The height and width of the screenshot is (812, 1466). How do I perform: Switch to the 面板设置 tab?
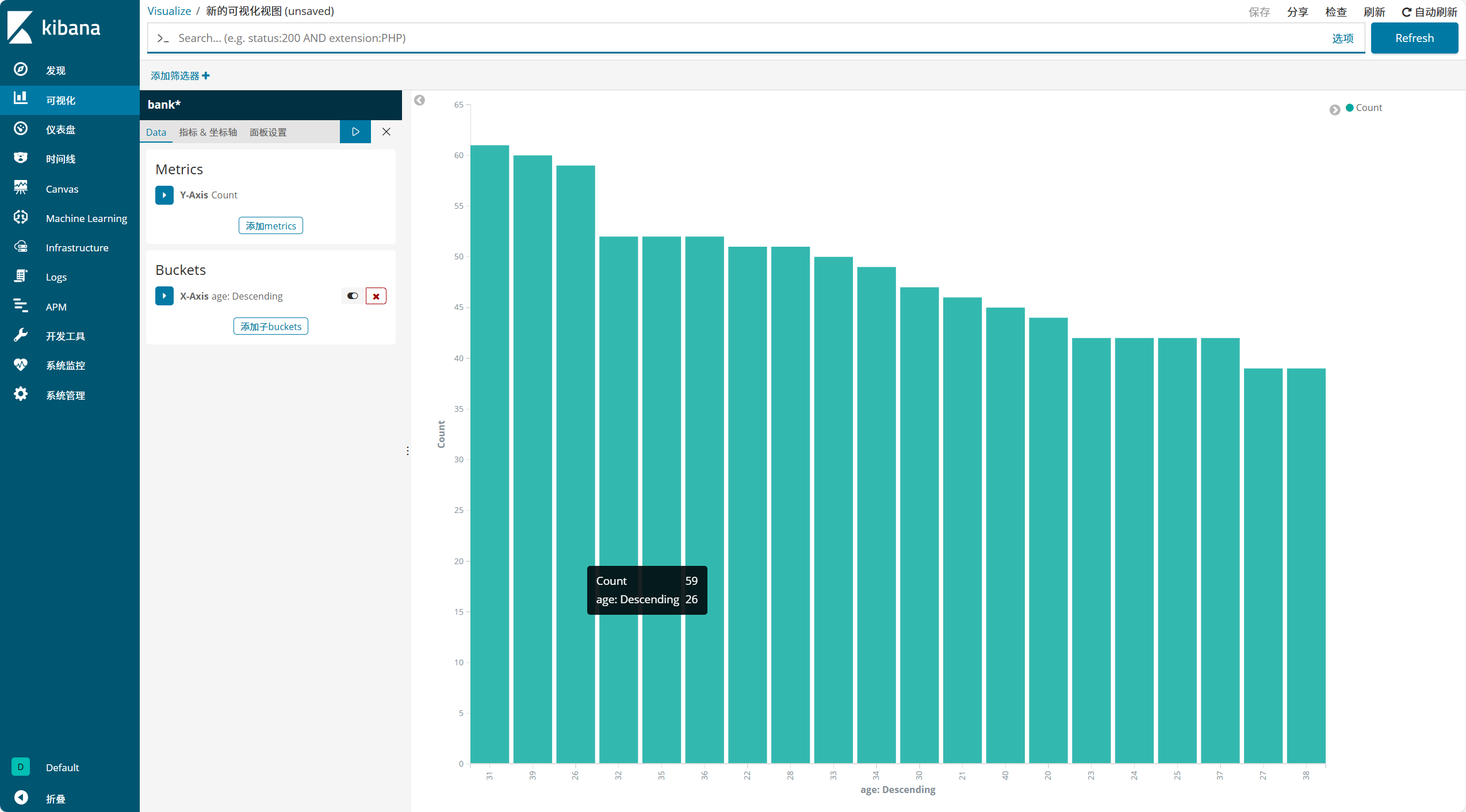tap(268, 132)
